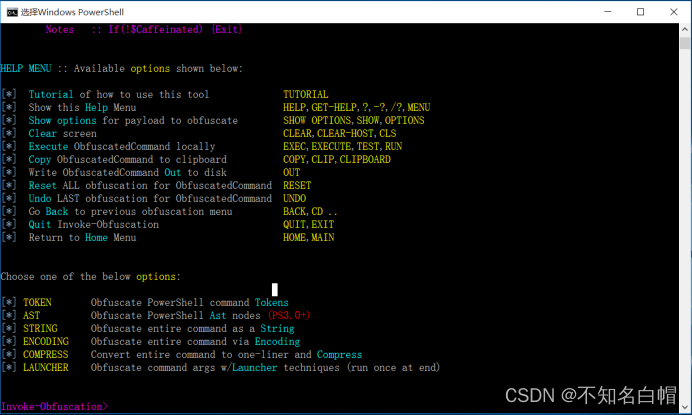Viewport: 692px width, 415px height.
Task: Click 'Convert entire command to one-liner and Compress'
Action: coord(226,355)
